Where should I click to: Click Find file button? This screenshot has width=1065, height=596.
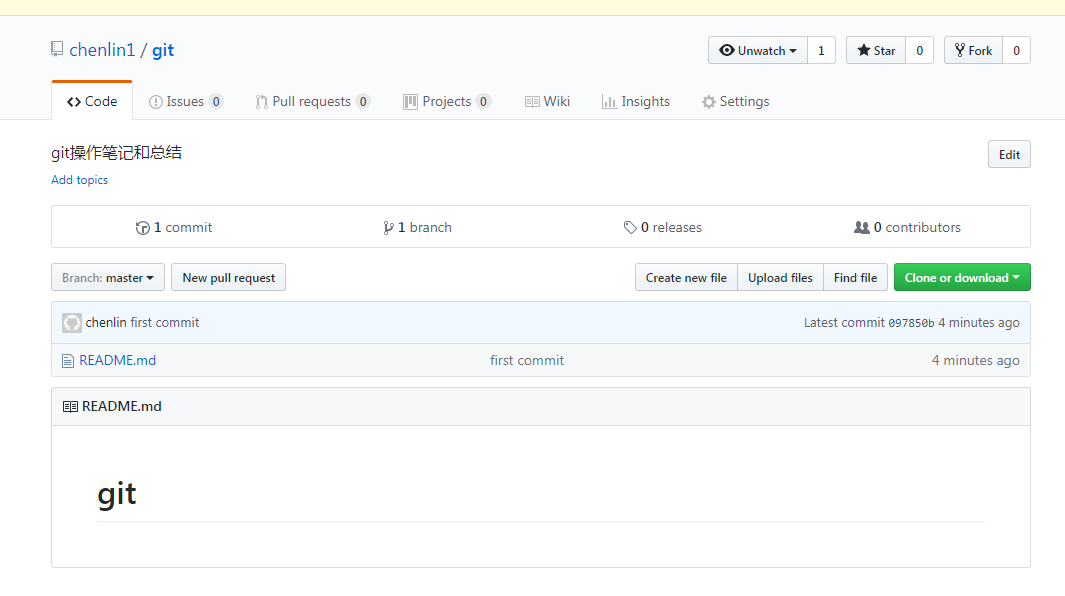point(855,277)
